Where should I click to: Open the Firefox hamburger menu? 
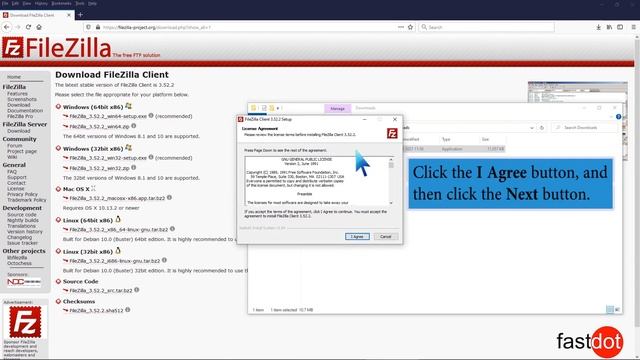coord(633,27)
